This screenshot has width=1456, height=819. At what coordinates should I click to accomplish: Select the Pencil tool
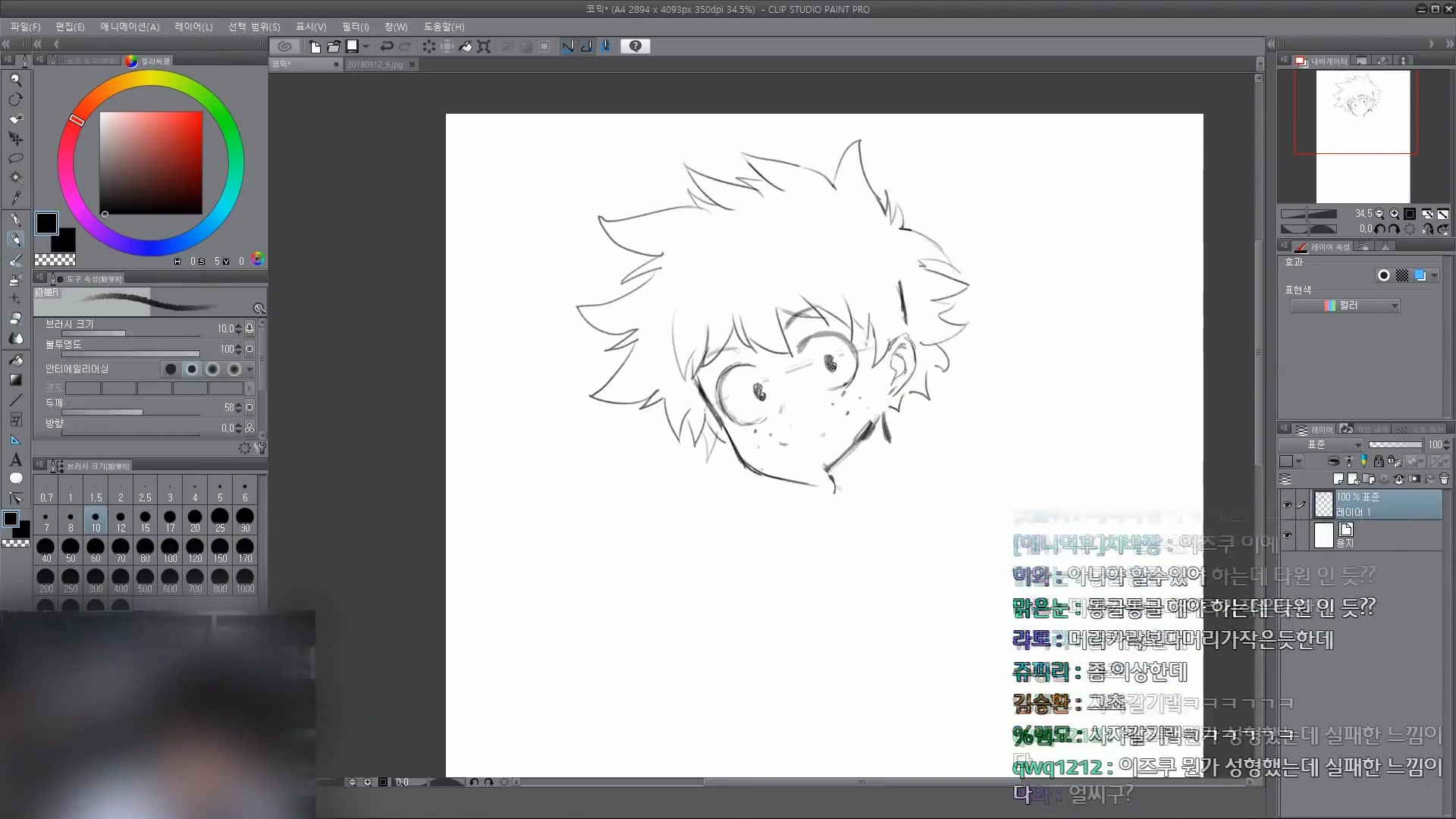(x=15, y=240)
